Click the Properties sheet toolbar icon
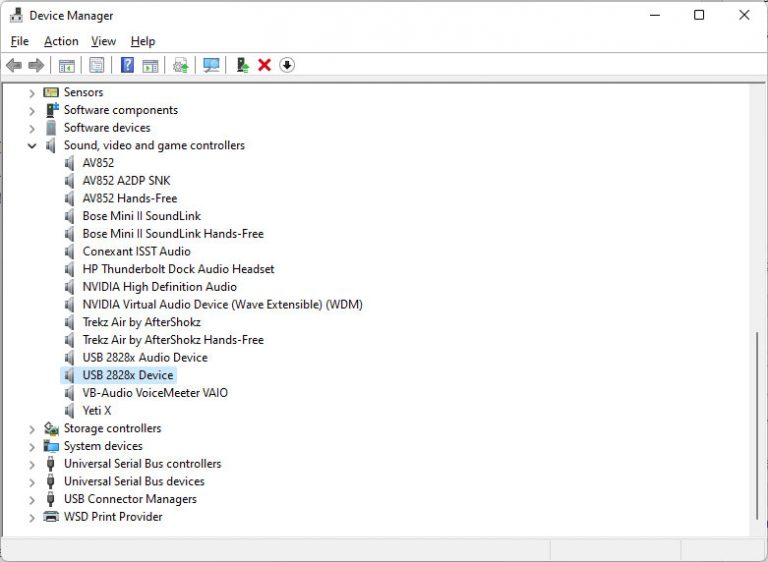The image size is (768, 562). (96, 65)
